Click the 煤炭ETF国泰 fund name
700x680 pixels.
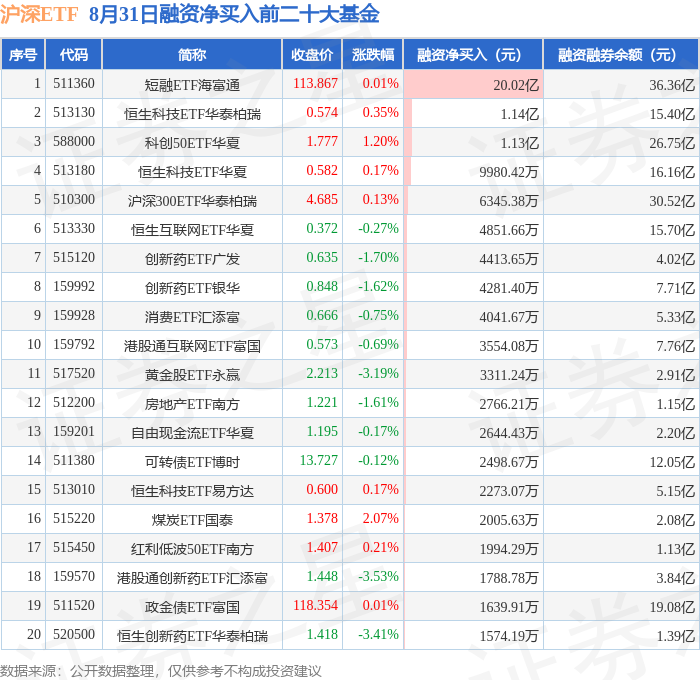point(192,520)
